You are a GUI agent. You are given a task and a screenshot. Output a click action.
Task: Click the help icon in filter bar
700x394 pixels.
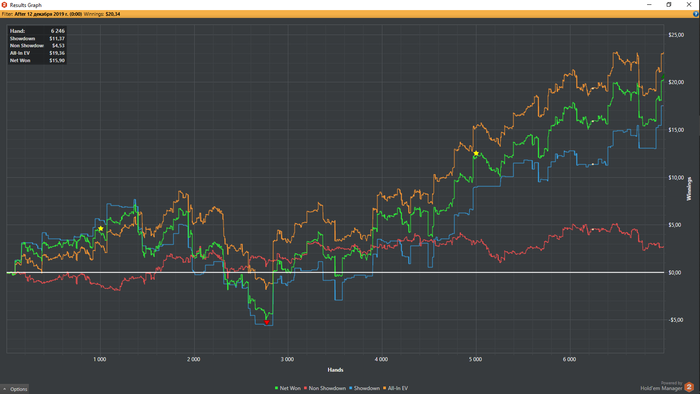tap(696, 14)
